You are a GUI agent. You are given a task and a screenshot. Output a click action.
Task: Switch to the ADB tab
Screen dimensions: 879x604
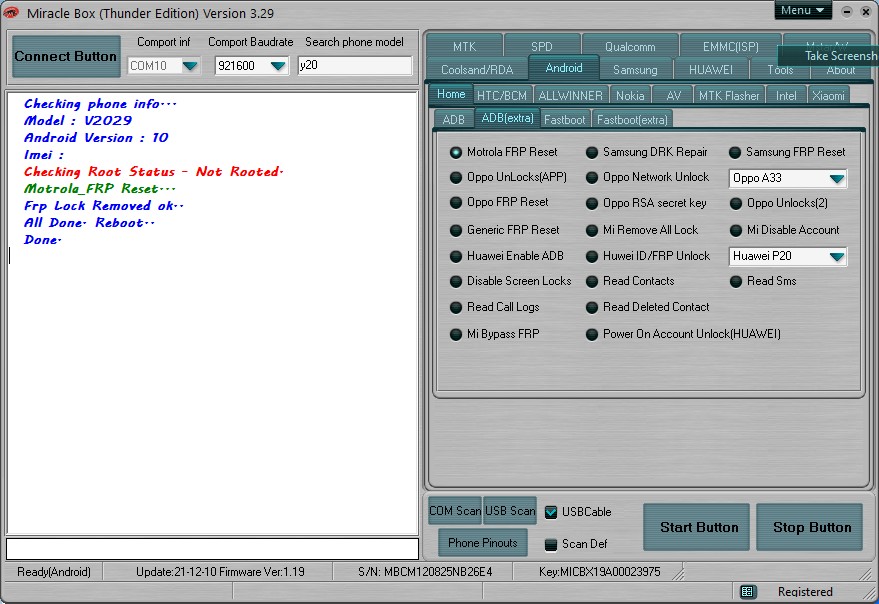[x=454, y=119]
